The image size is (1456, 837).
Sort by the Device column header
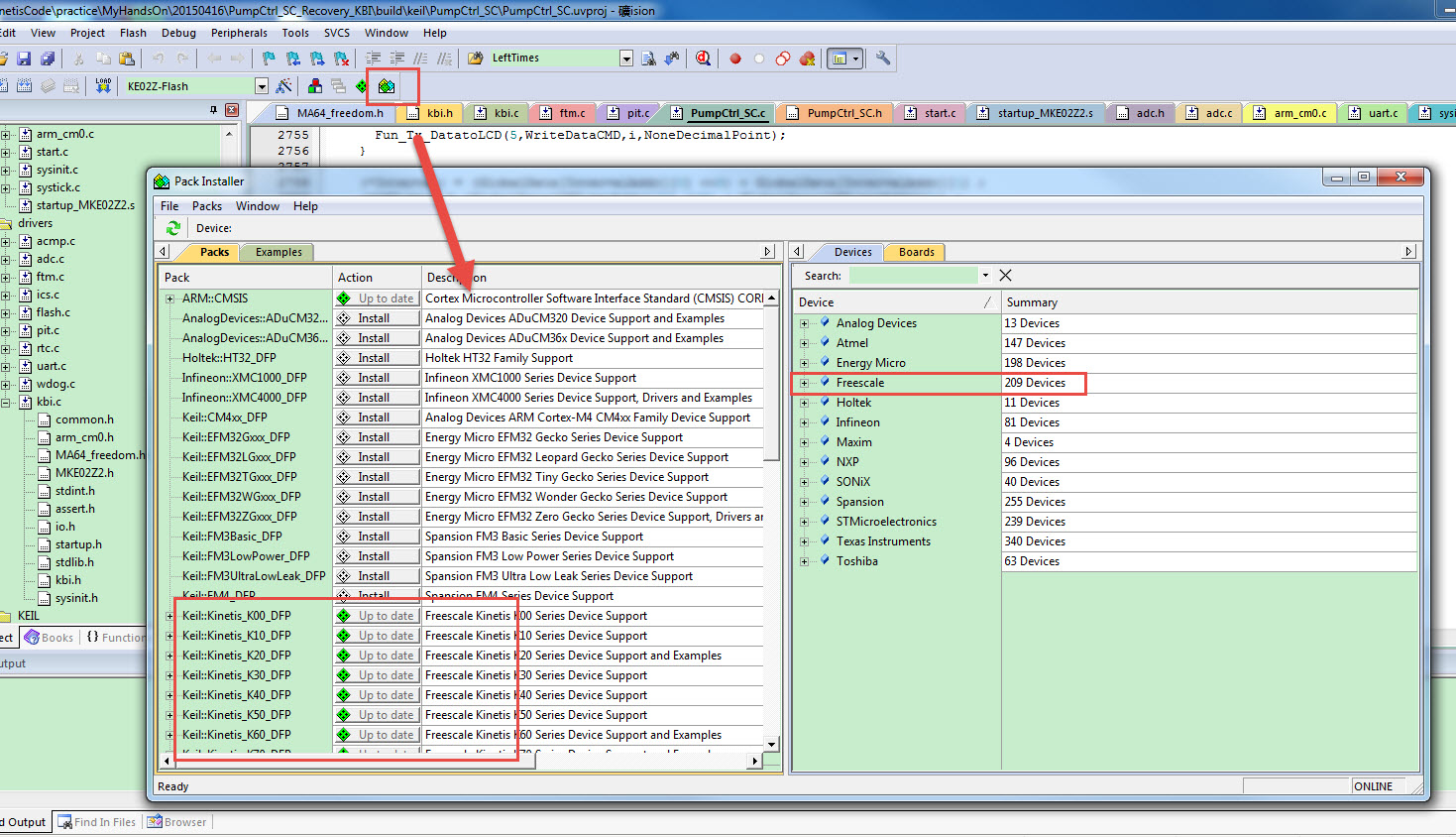[895, 302]
